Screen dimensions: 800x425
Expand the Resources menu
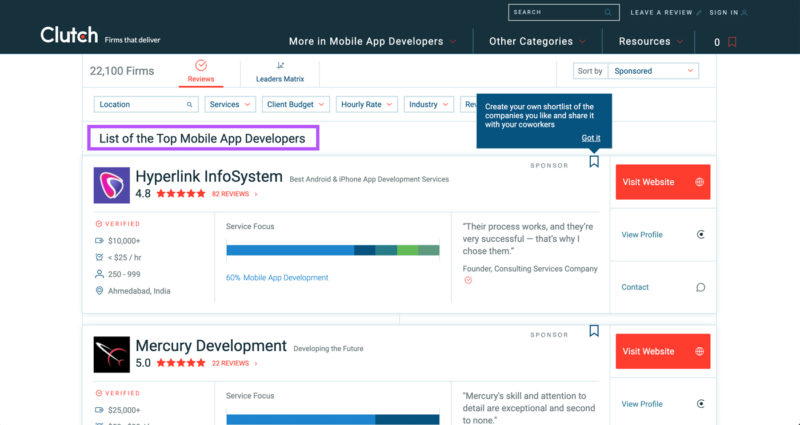(x=651, y=41)
